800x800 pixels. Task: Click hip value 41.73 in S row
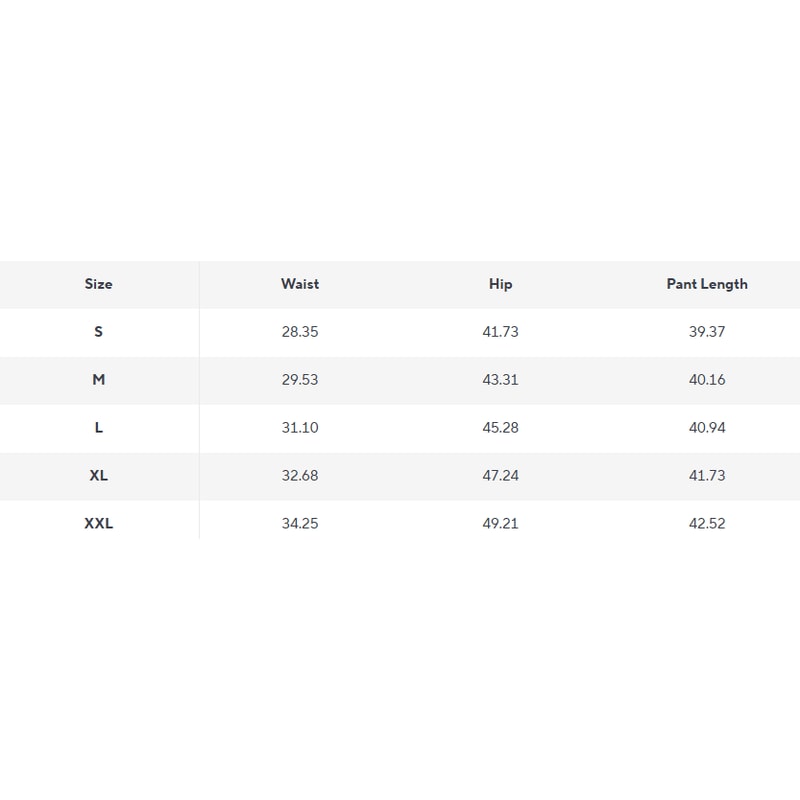501,332
